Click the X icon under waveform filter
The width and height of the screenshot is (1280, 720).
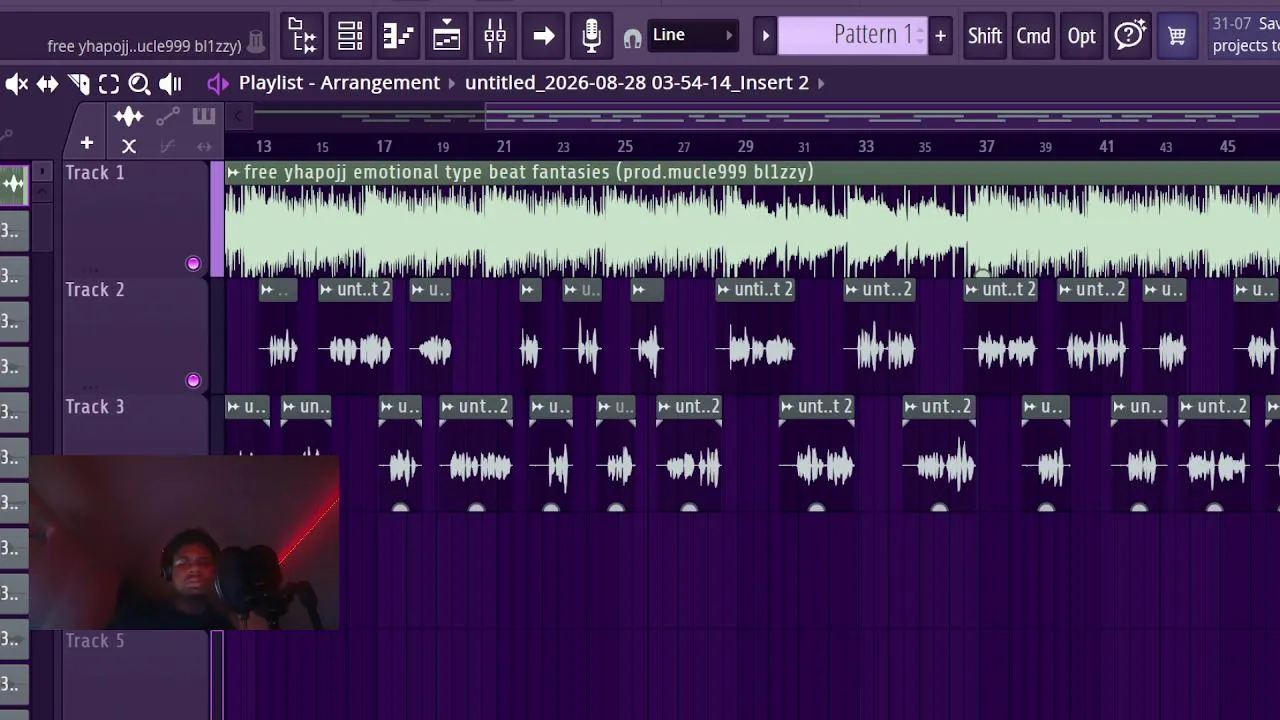click(x=129, y=147)
